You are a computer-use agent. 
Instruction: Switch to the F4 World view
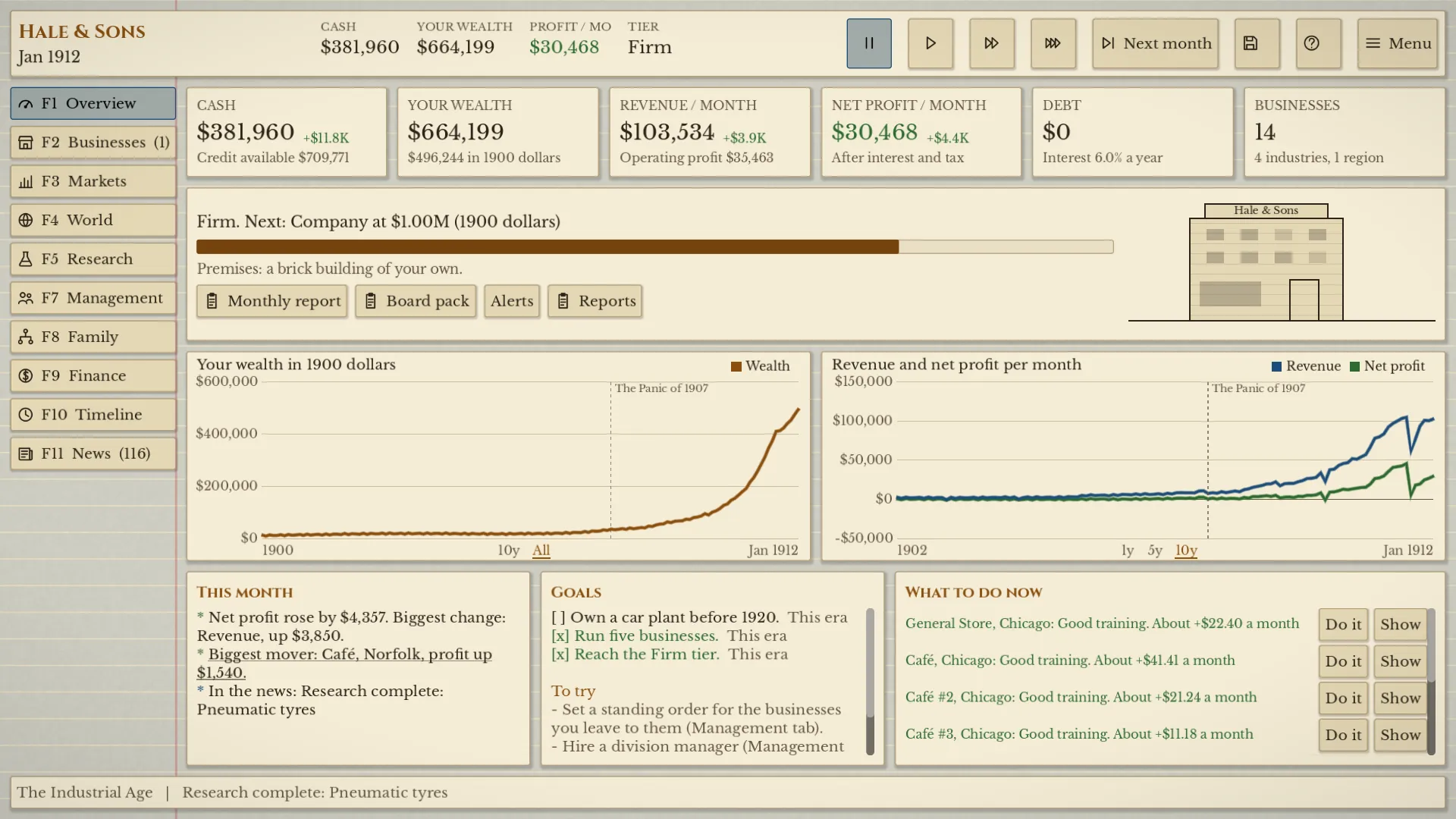[93, 220]
